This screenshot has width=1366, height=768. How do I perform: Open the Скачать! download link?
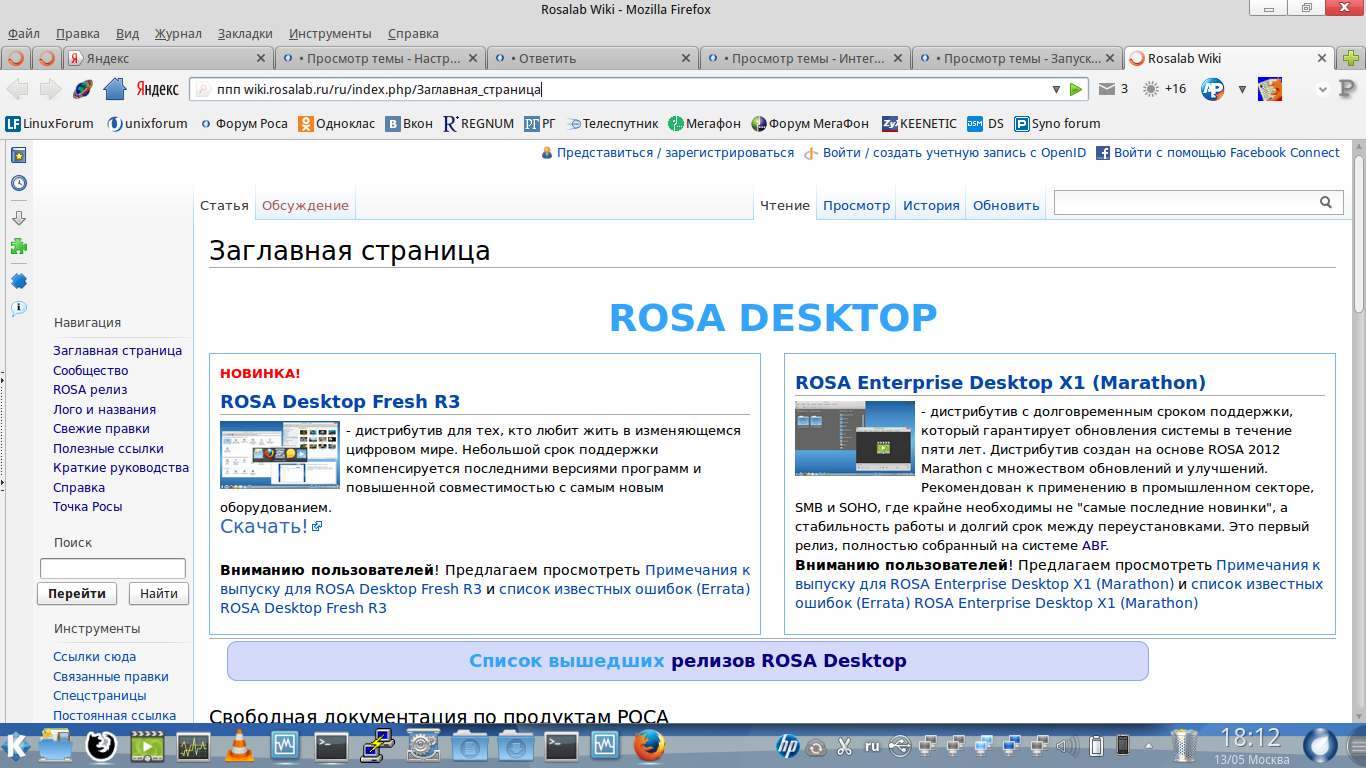(x=264, y=526)
